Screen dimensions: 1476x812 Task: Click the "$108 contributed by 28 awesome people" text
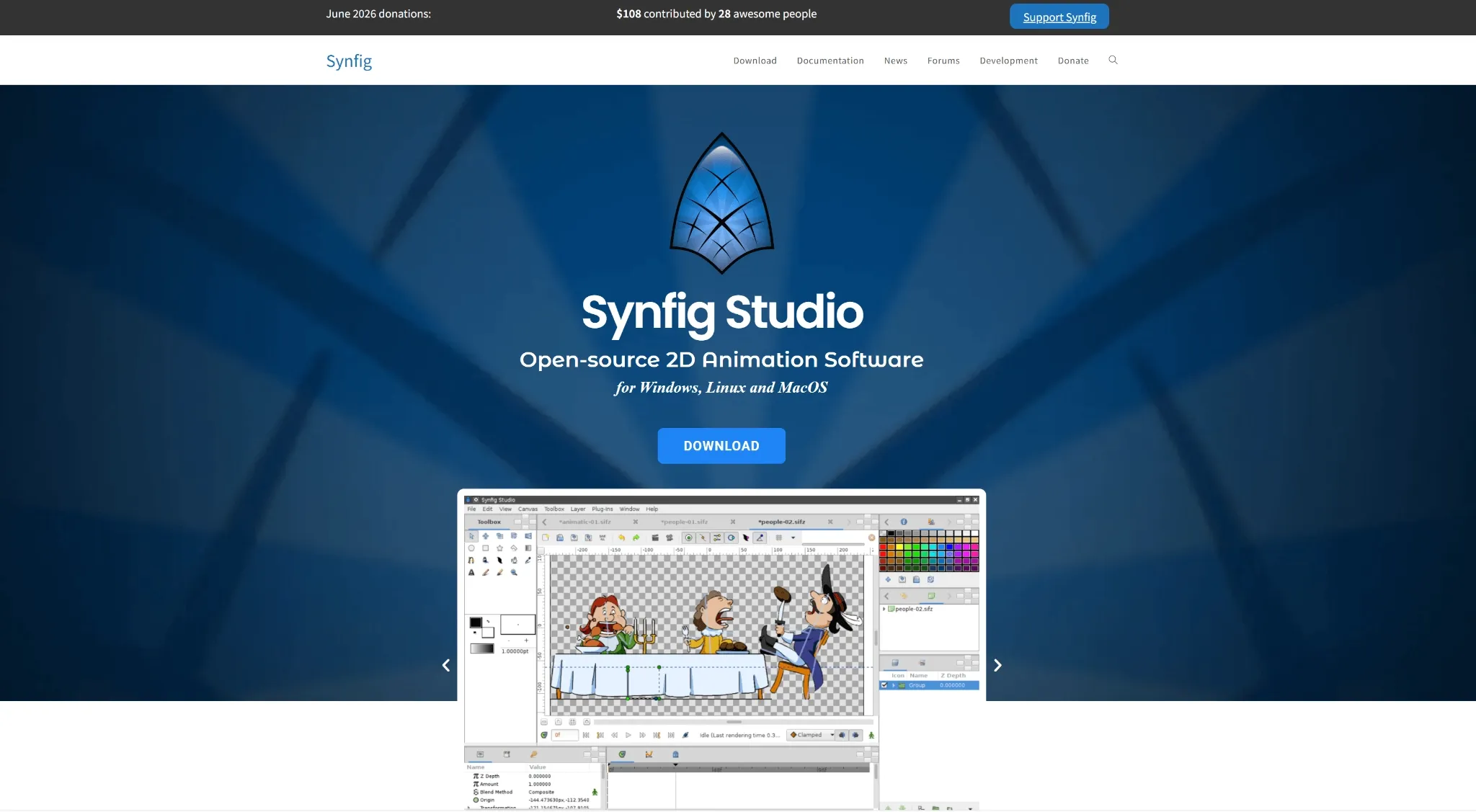point(716,14)
